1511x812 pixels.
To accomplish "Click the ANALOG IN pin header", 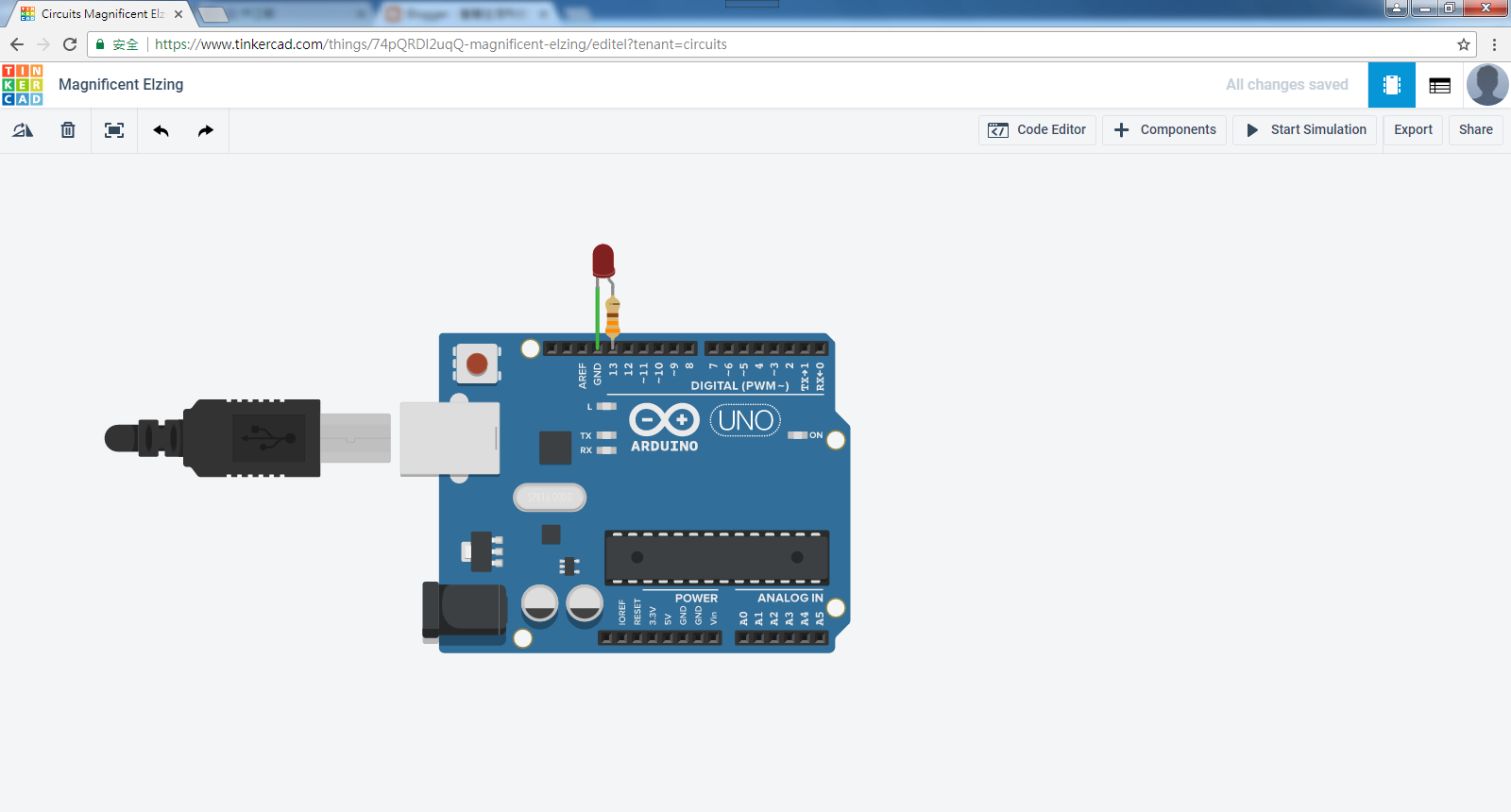I will (x=782, y=638).
